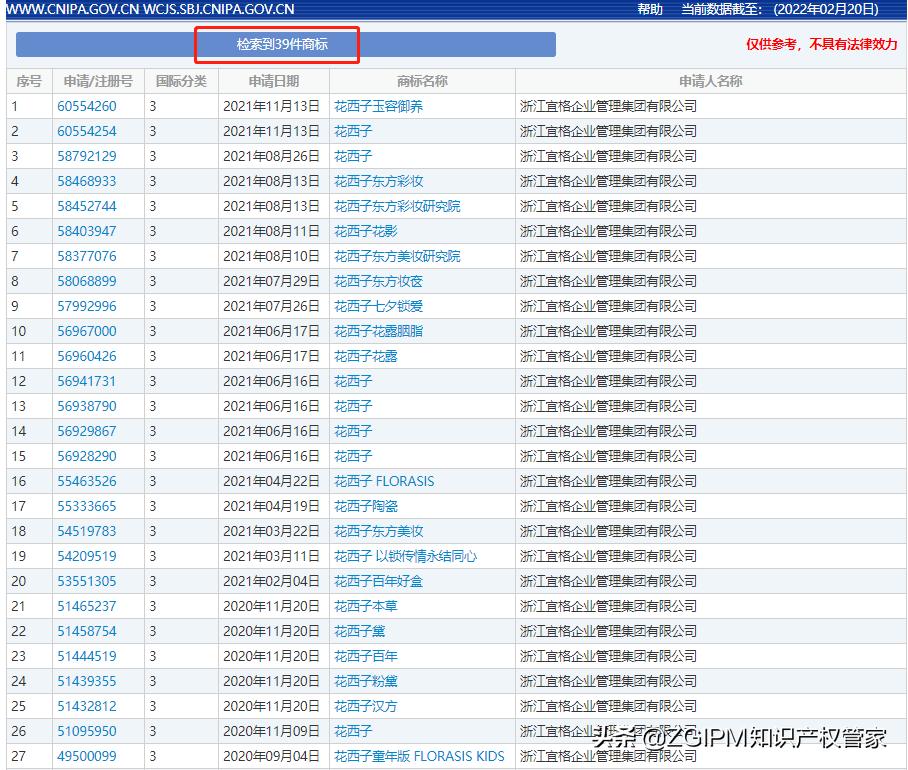The width and height of the screenshot is (908, 770).
Task: Open trademark 花西子七夕锁爱
Action: coord(379,306)
